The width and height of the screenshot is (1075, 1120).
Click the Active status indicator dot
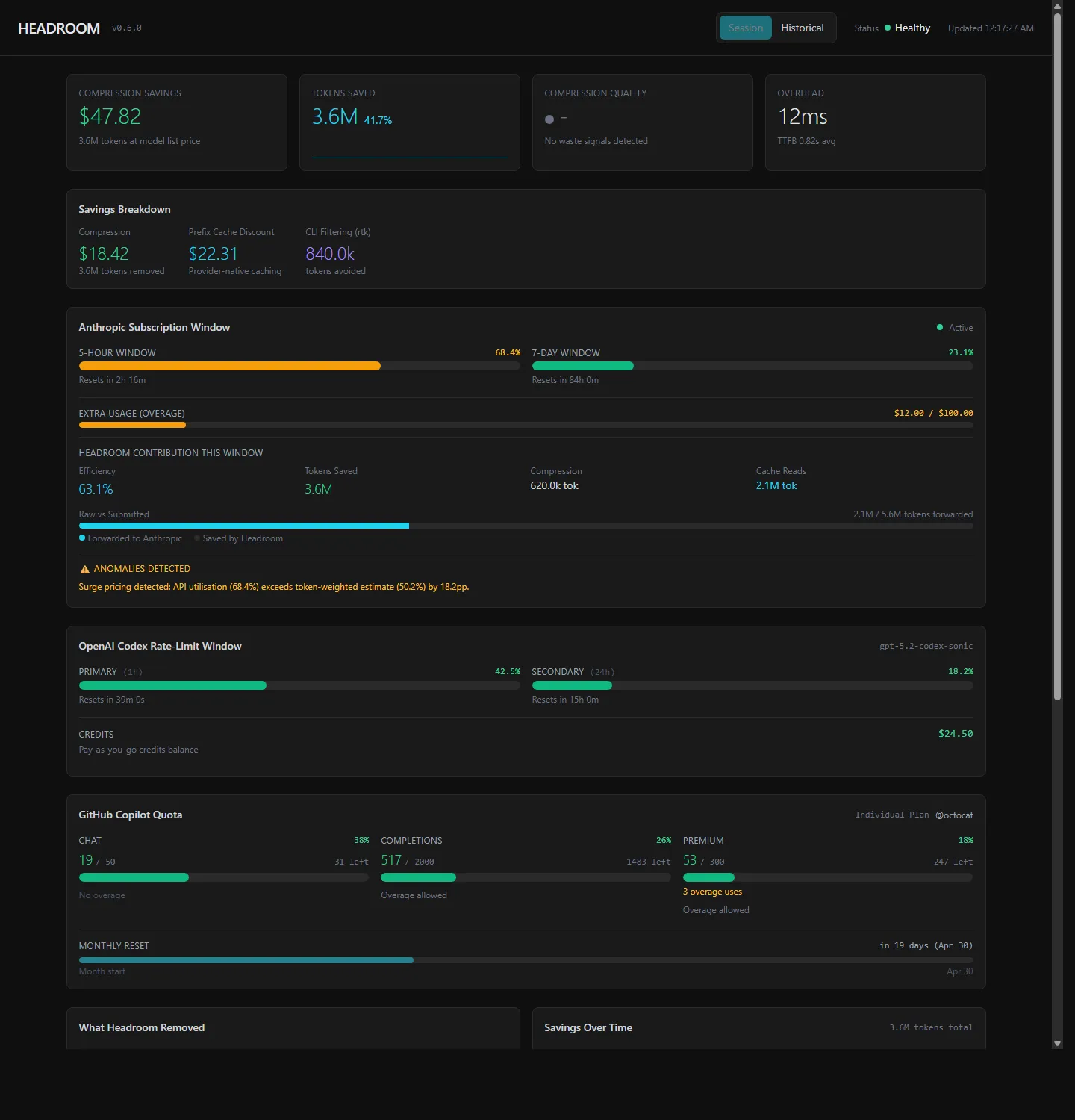click(940, 327)
